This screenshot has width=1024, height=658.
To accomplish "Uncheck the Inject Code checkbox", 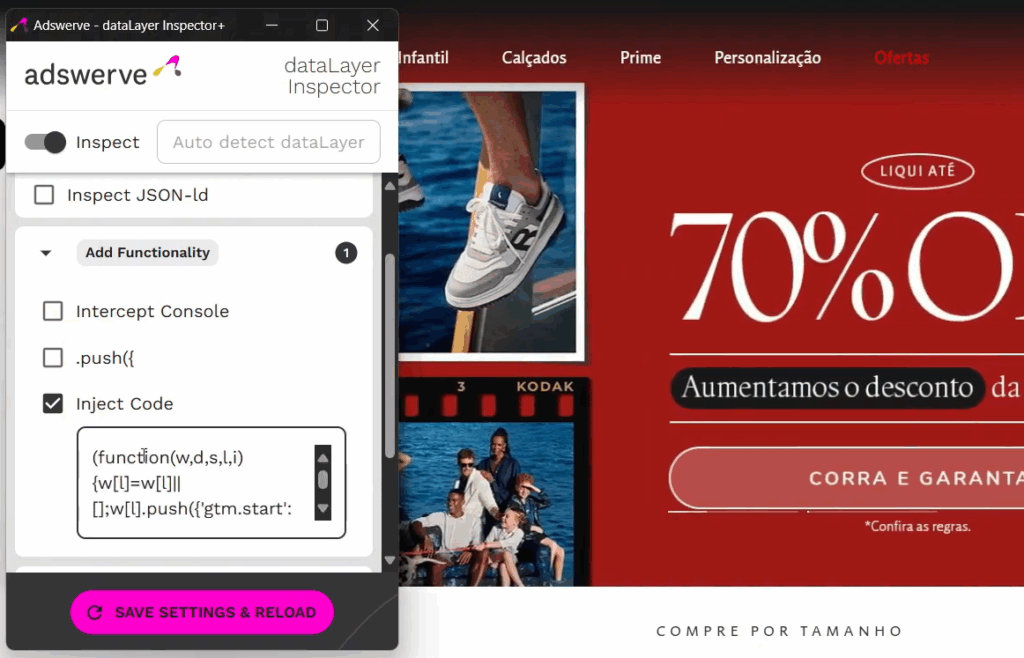I will (53, 403).
